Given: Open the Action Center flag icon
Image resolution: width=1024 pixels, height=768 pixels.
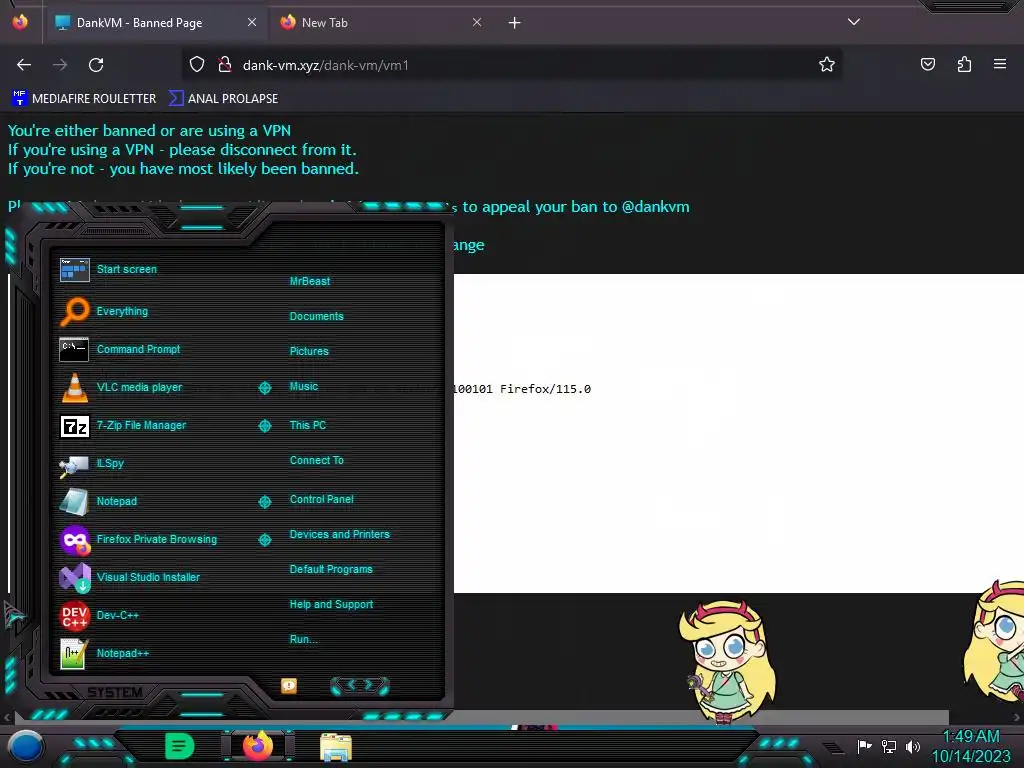Looking at the screenshot, I should [x=864, y=746].
